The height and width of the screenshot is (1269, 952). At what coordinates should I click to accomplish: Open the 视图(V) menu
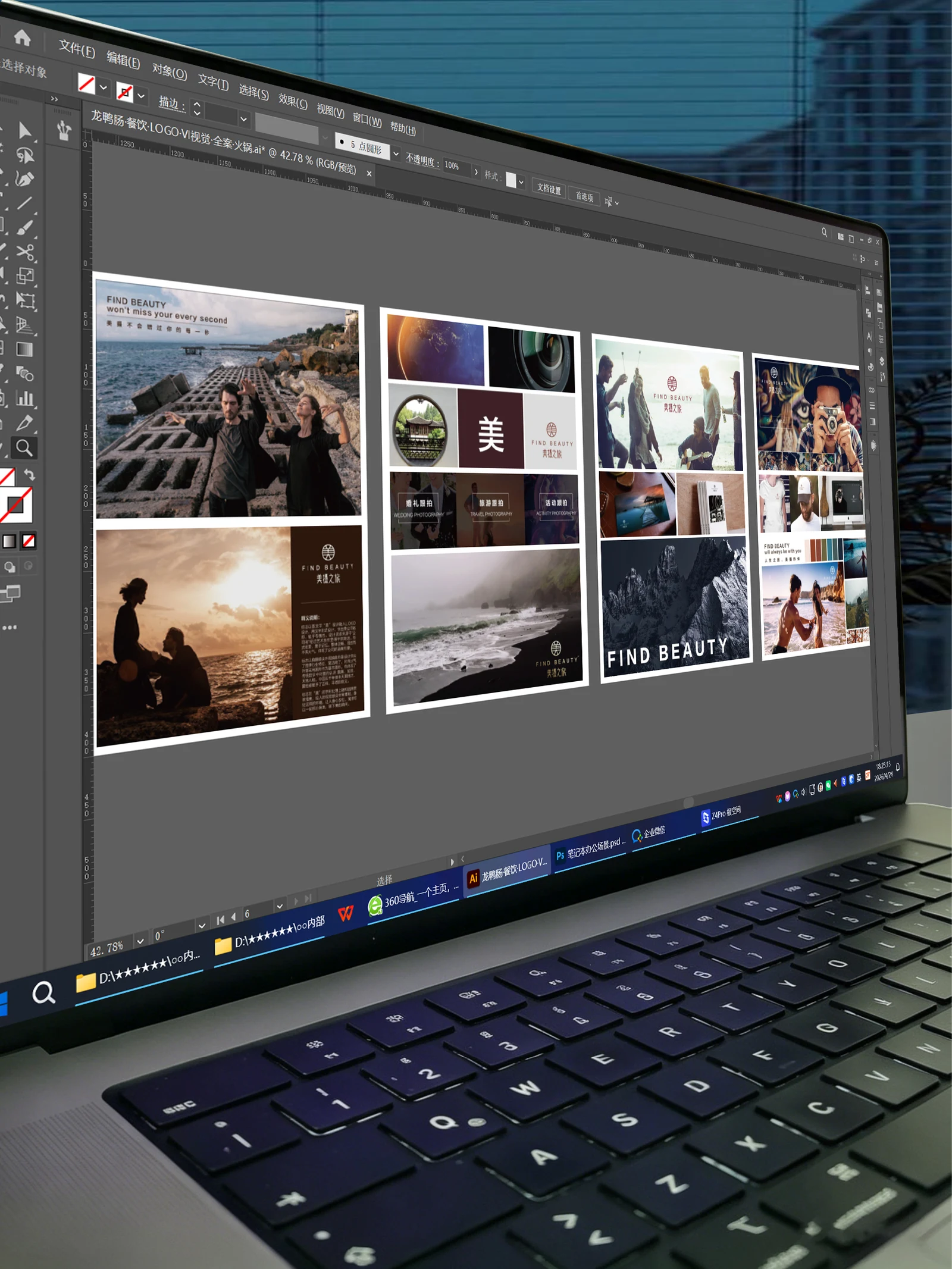[x=330, y=111]
